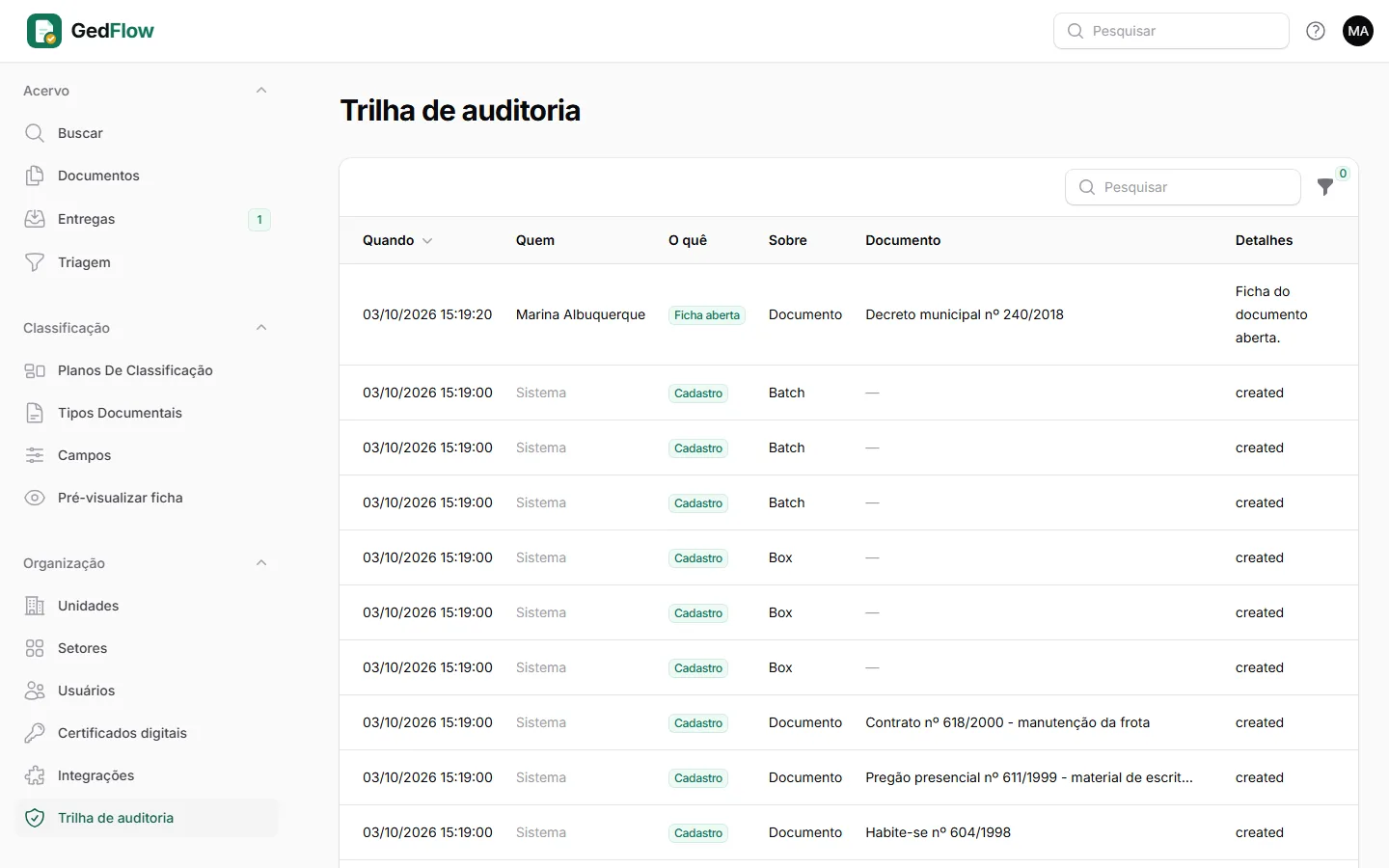The image size is (1389, 868).
Task: Click the Pré-visualizar ficha eye icon
Action: click(x=35, y=498)
